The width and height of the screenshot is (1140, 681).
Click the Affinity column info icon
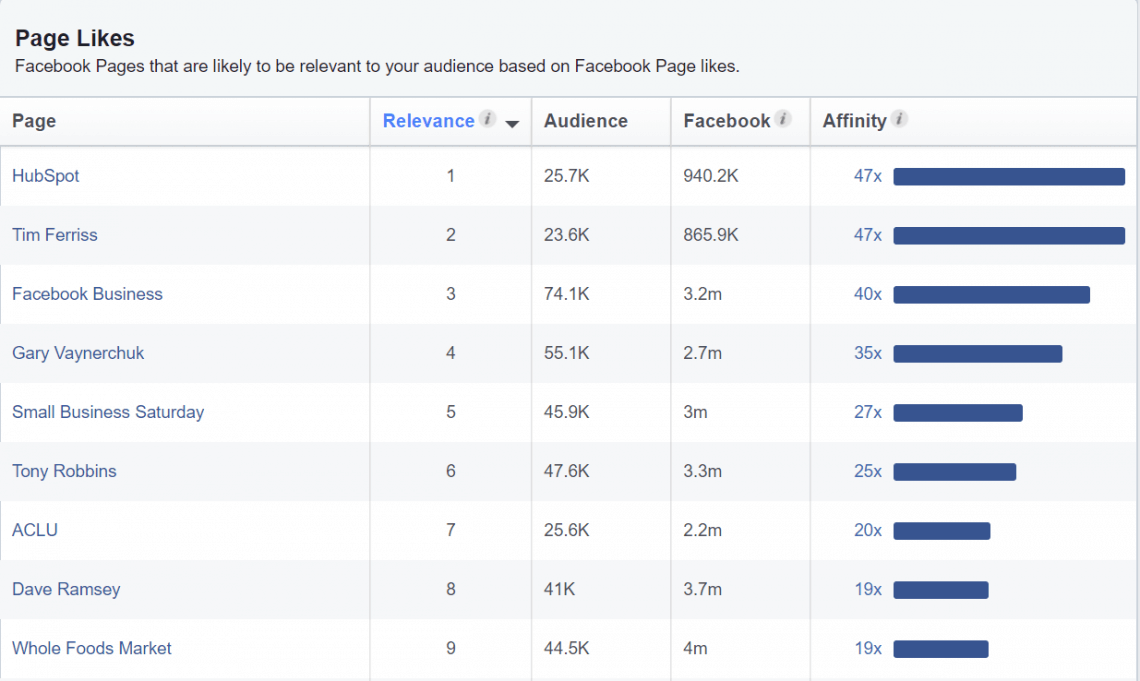pos(899,119)
